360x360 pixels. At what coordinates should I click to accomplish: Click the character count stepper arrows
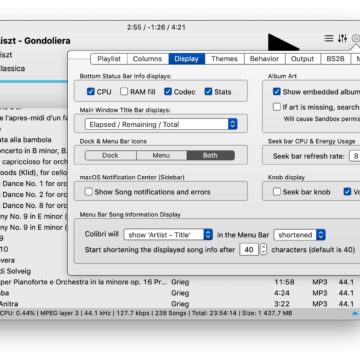pyautogui.click(x=263, y=249)
